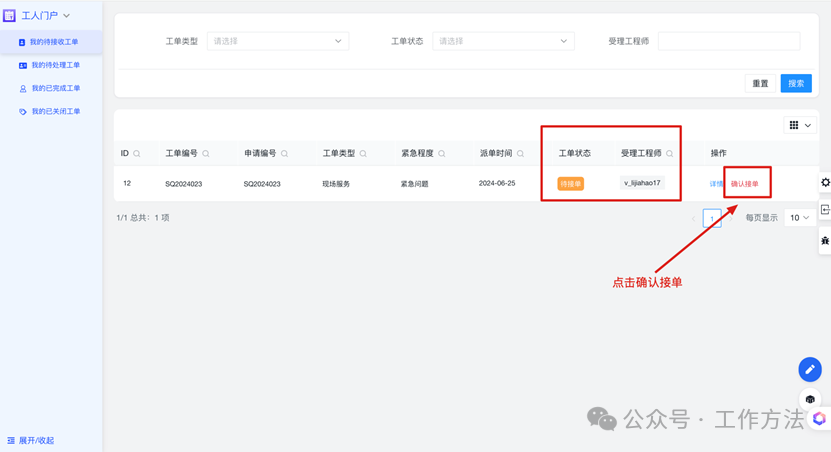
Task: Select 我的待接收工单 in sidebar
Action: tap(51, 42)
